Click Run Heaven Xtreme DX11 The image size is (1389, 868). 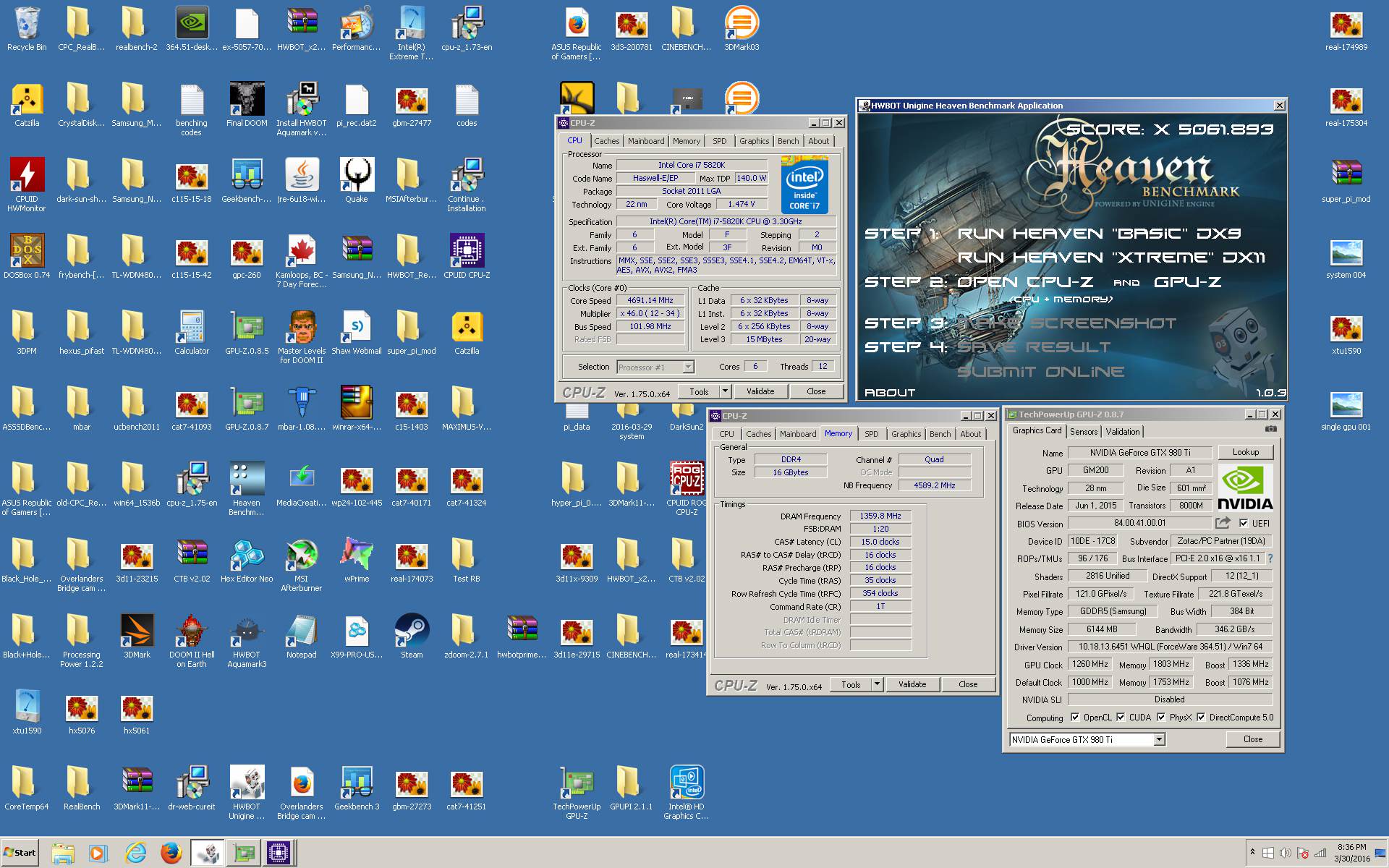[x=1111, y=258]
